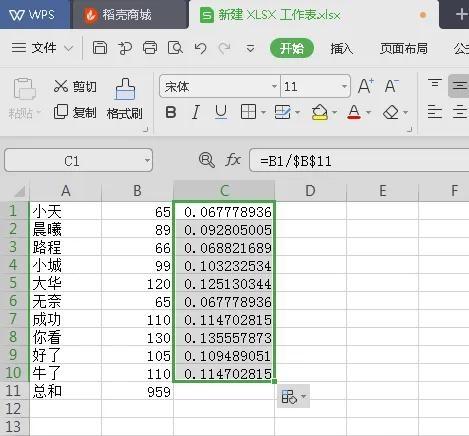The height and width of the screenshot is (436, 469).
Task: Click the fx insert function icon
Action: [x=233, y=160]
